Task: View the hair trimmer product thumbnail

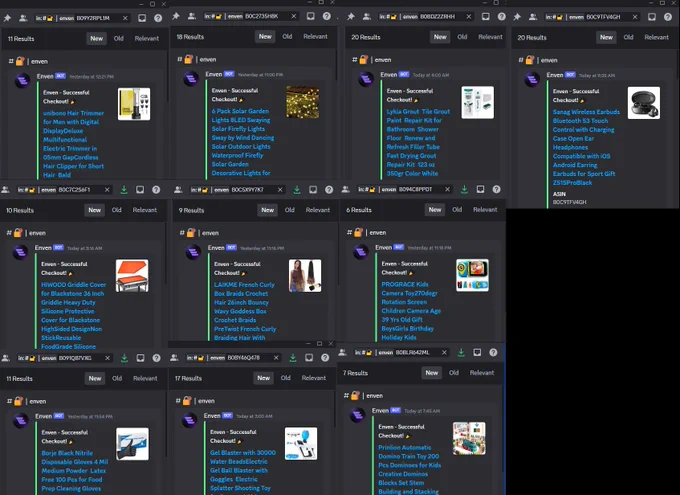Action: point(134,104)
